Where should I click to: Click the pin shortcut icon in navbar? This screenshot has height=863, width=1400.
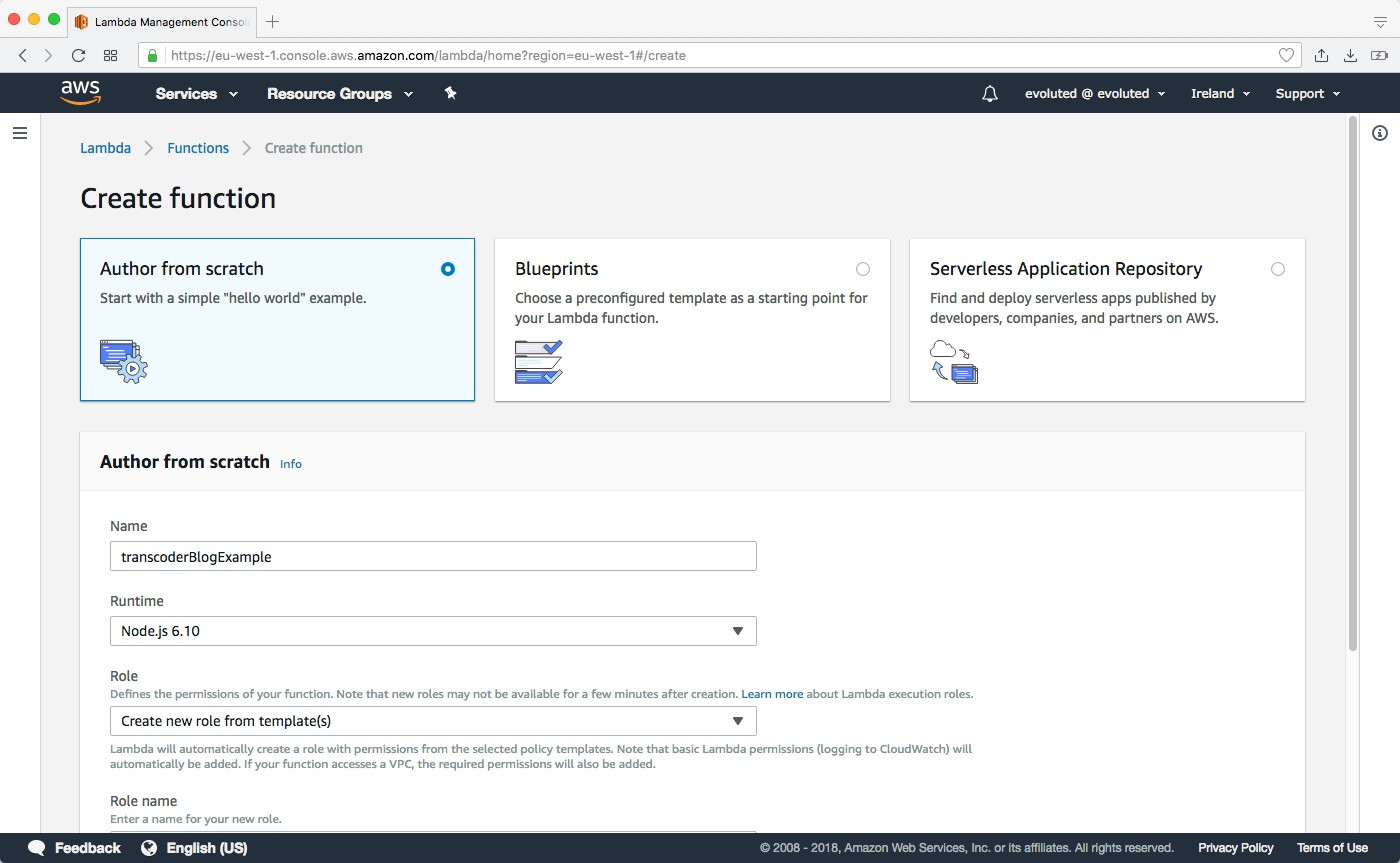click(450, 93)
